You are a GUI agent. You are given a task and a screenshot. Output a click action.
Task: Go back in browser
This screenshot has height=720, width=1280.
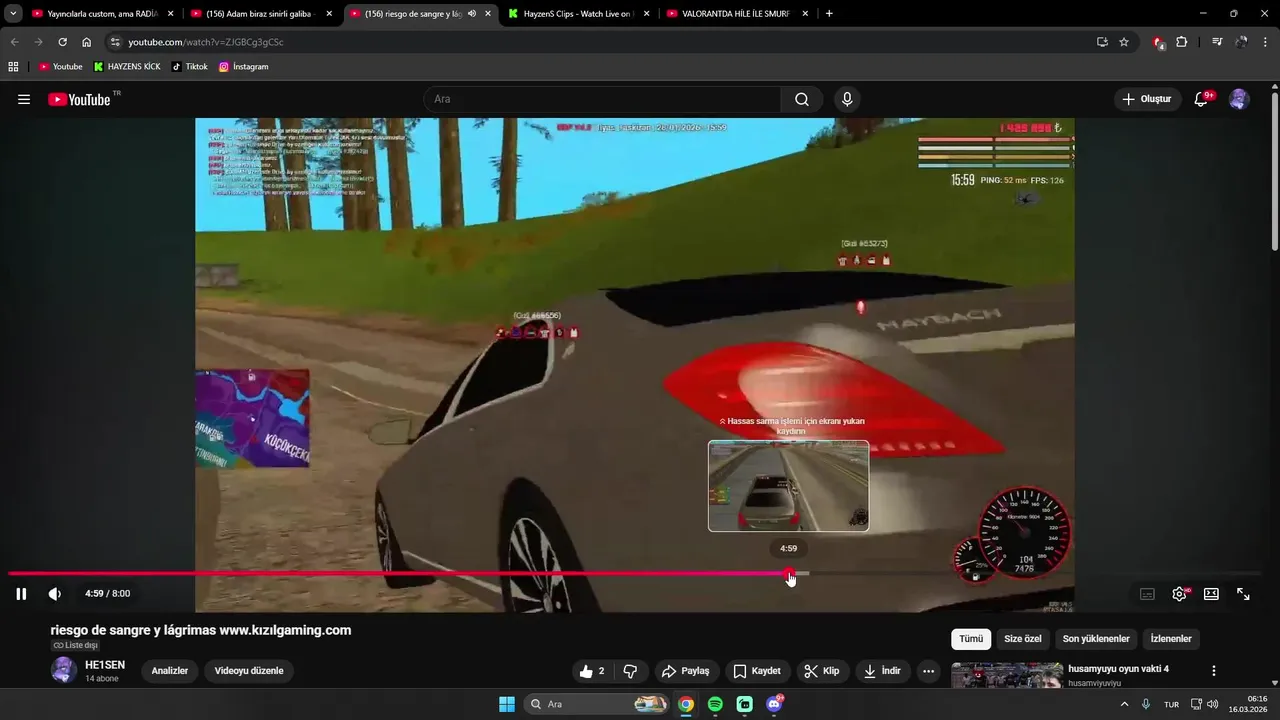14,42
